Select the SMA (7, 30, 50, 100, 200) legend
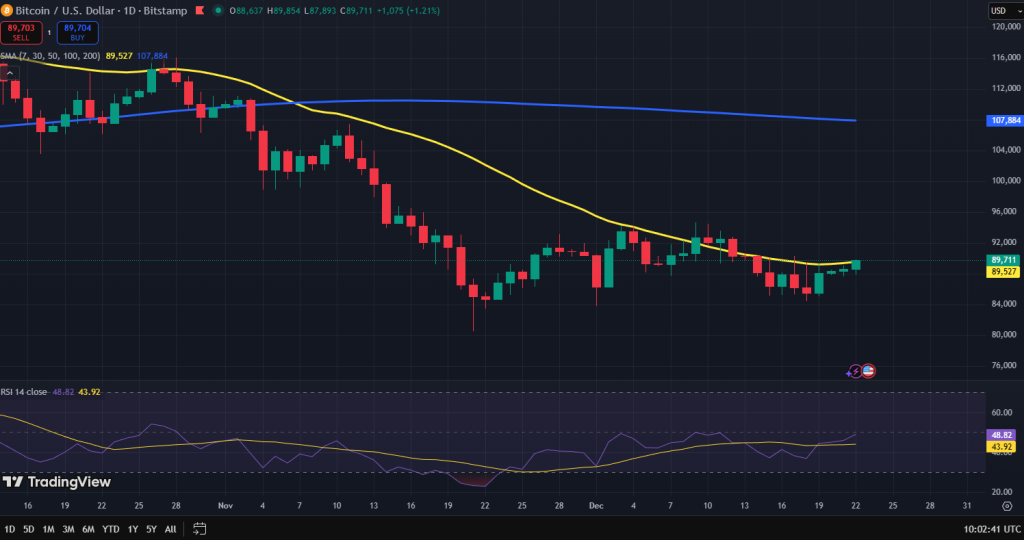The image size is (1024, 540). (x=50, y=56)
